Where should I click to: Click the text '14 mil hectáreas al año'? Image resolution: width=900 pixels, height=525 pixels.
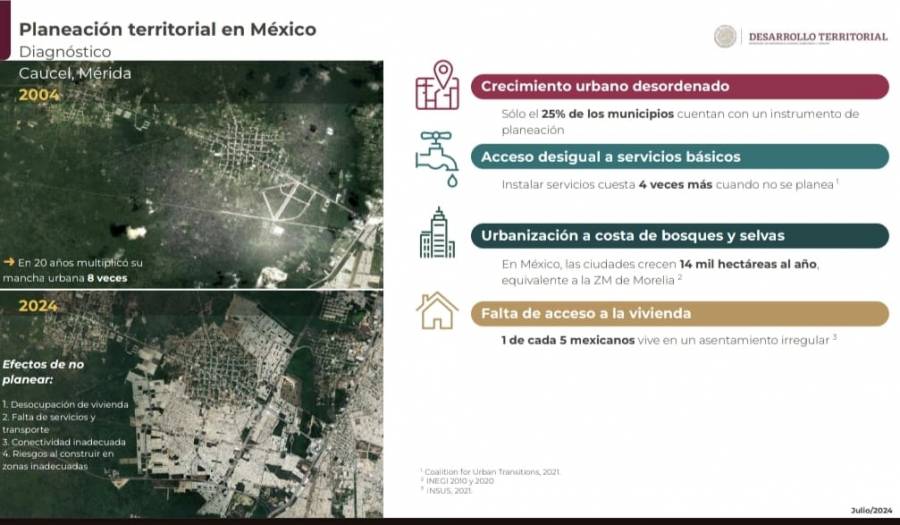click(x=748, y=265)
